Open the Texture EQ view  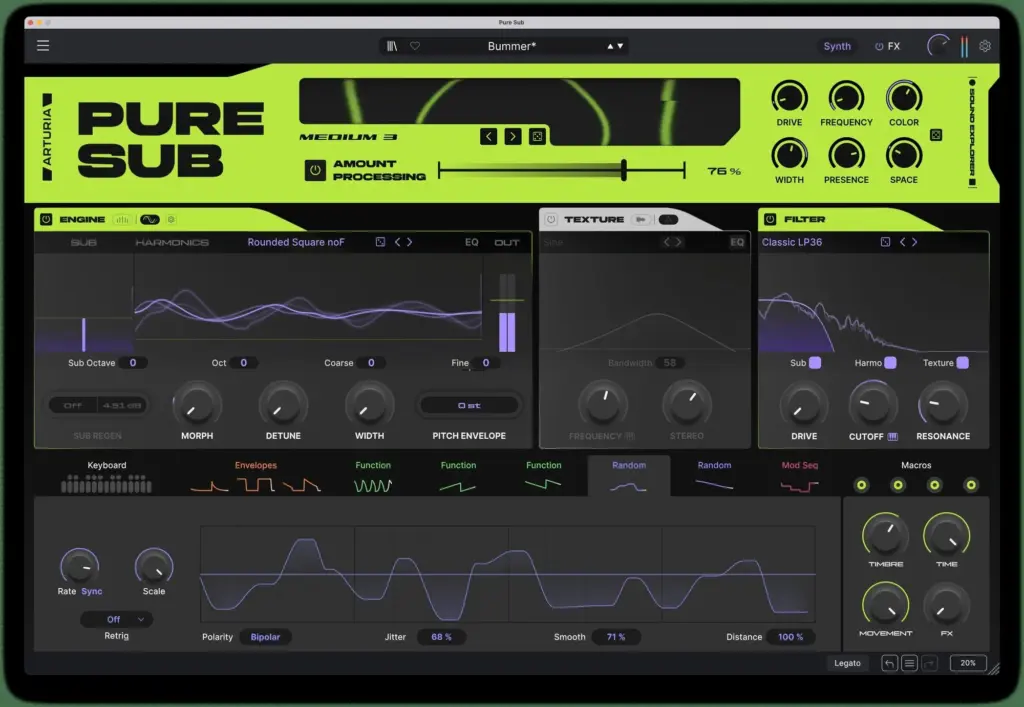point(737,242)
